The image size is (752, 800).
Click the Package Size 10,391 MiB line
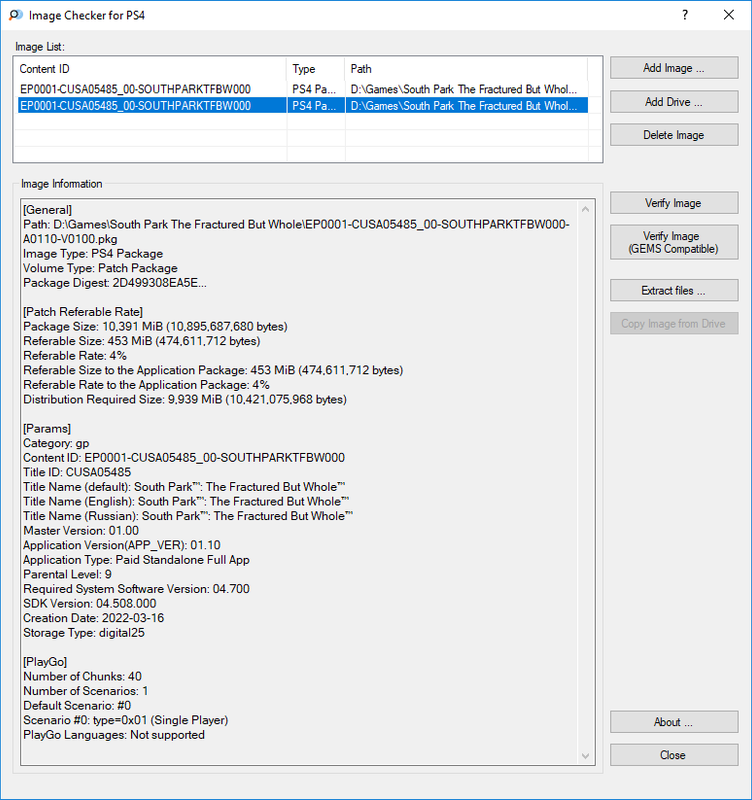click(x=155, y=327)
